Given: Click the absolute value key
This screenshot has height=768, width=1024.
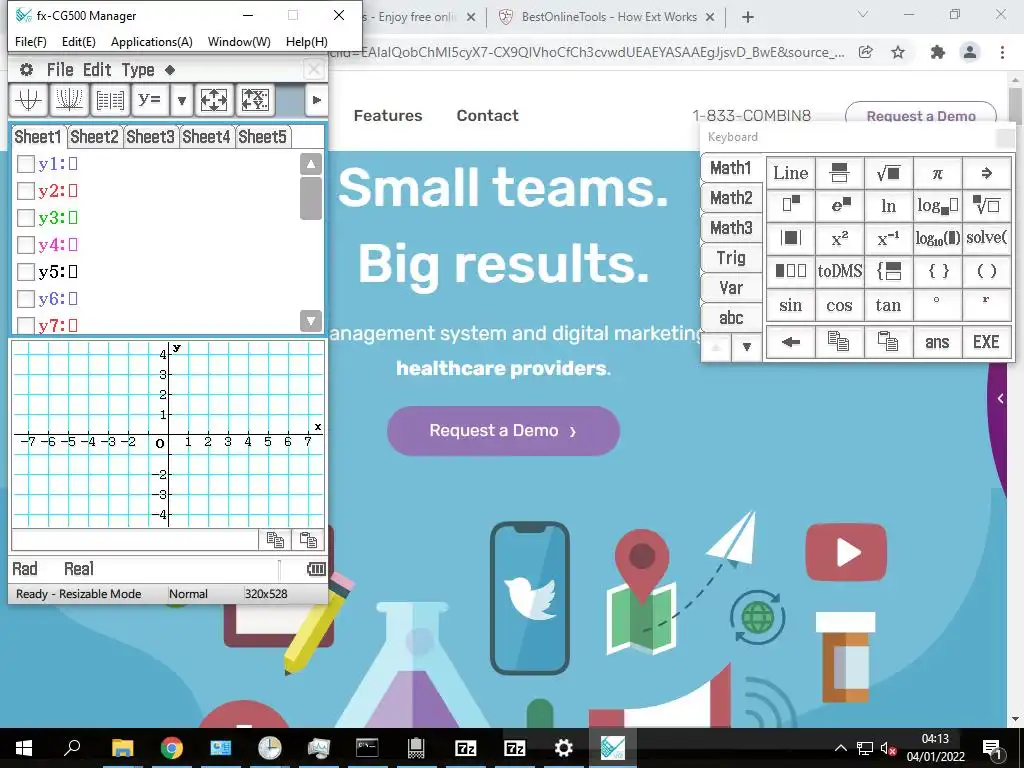Looking at the screenshot, I should pyautogui.click(x=790, y=238).
